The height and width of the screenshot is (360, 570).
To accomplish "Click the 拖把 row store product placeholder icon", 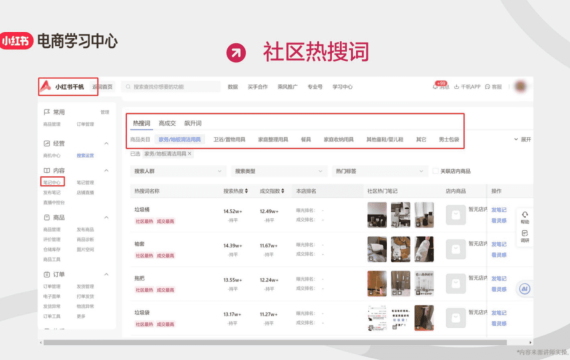I will 455,284.
